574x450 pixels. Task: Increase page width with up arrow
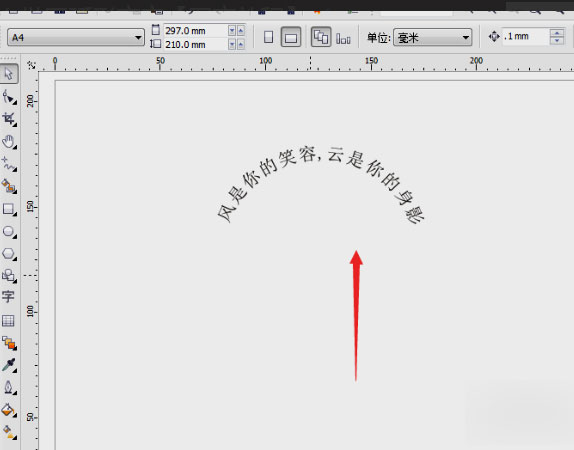point(241,31)
